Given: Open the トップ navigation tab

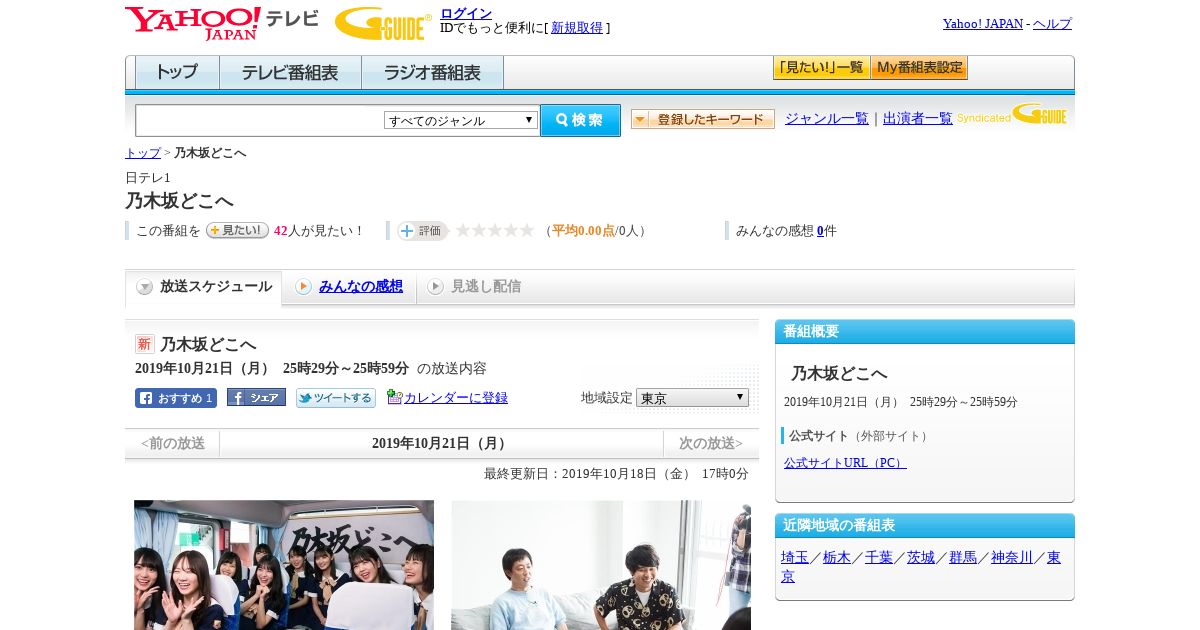Looking at the screenshot, I should [177, 73].
